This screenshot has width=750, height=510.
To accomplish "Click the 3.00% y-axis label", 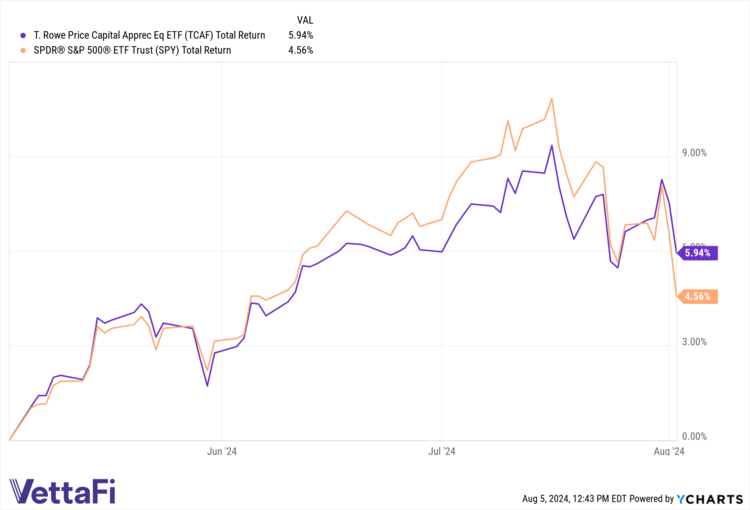I will coord(694,342).
